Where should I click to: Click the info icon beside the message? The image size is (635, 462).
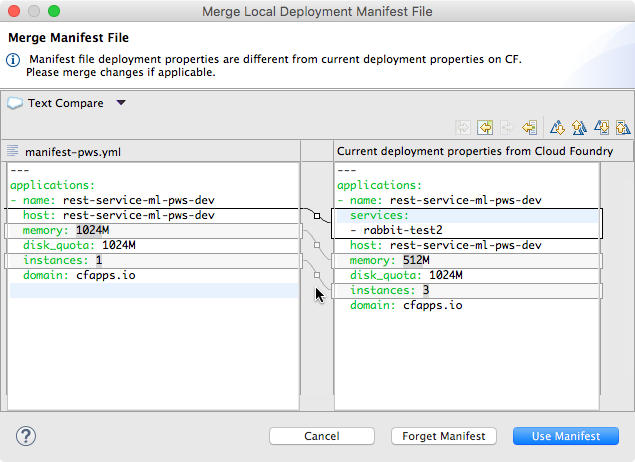[13, 60]
